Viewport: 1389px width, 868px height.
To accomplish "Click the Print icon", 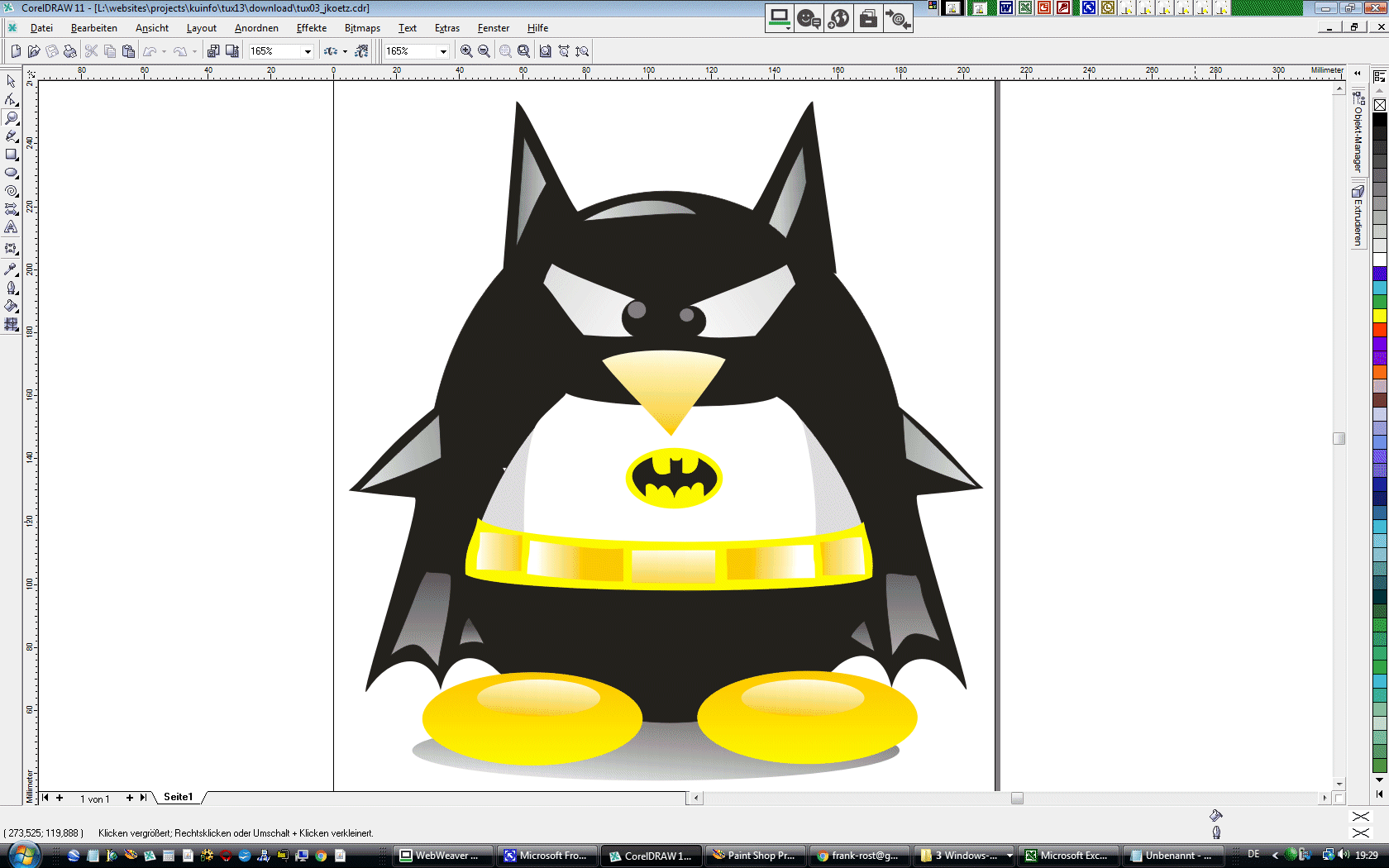I will 70,51.
